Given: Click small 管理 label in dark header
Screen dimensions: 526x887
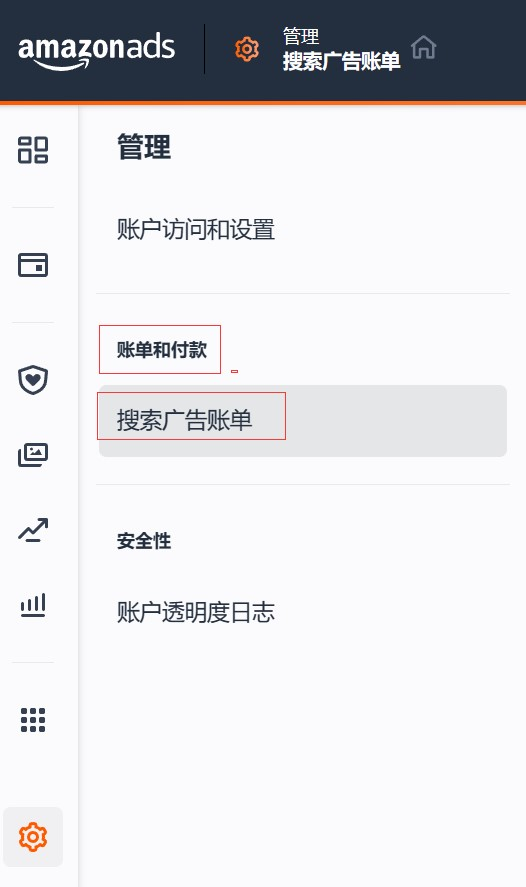Looking at the screenshot, I should click(300, 36).
